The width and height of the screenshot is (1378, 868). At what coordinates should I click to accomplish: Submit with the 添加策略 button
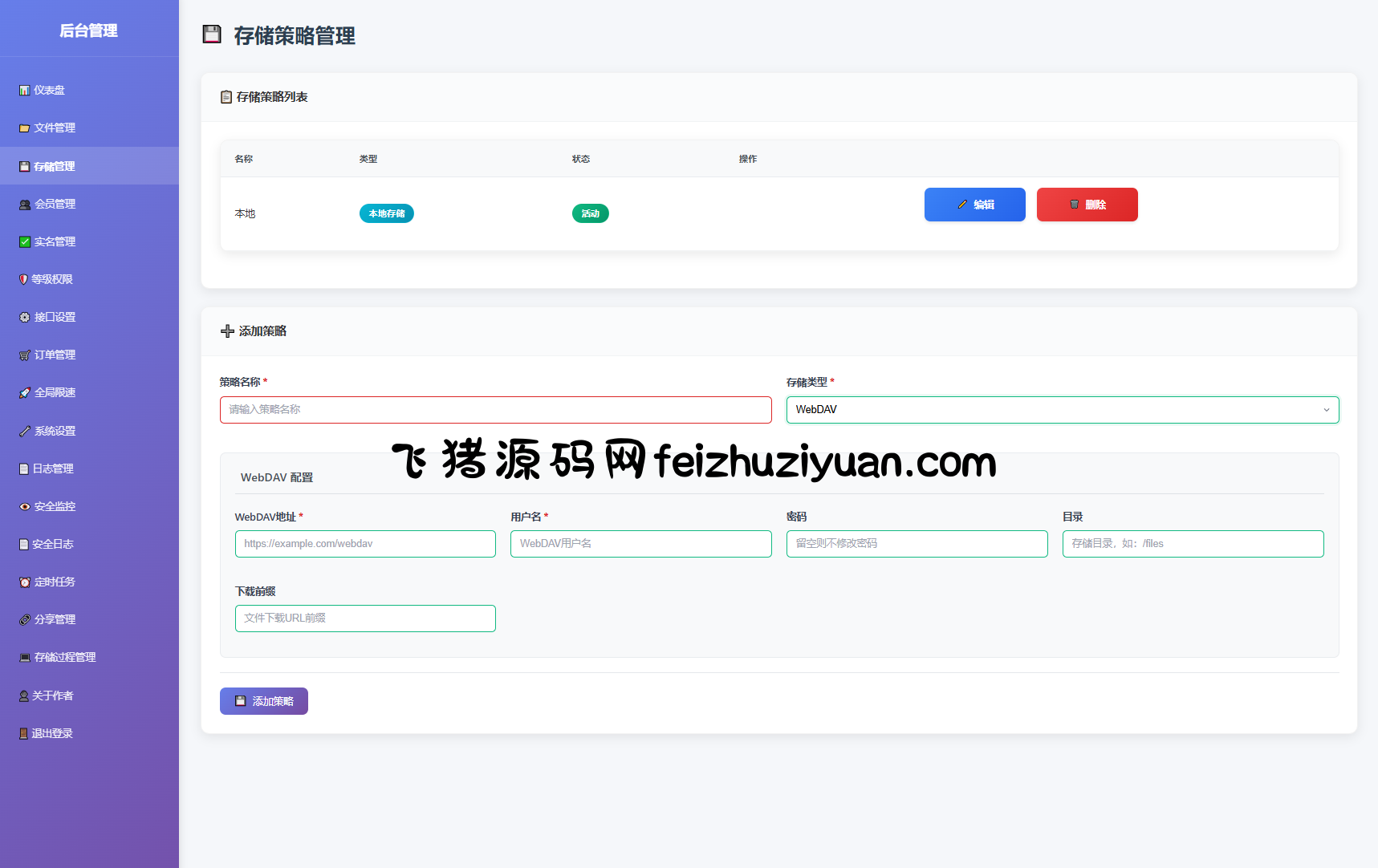[x=264, y=701]
